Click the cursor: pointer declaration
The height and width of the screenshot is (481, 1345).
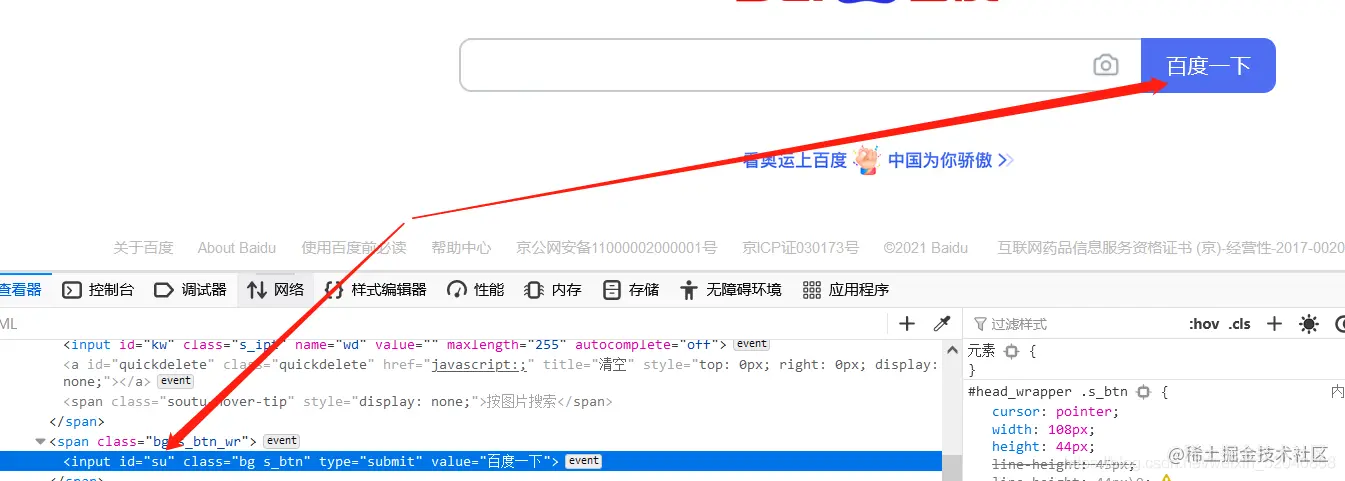click(1056, 411)
